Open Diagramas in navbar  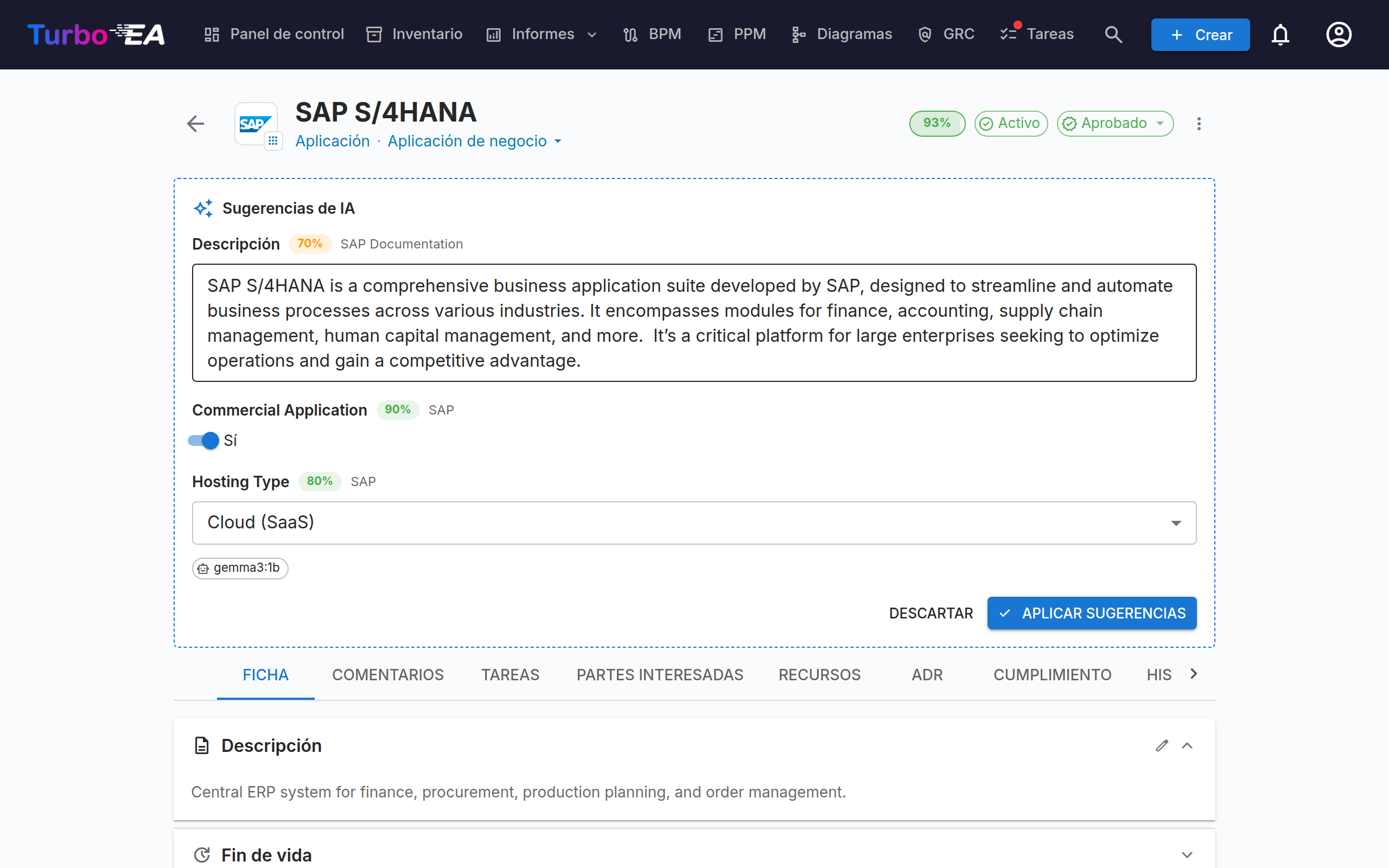[842, 34]
